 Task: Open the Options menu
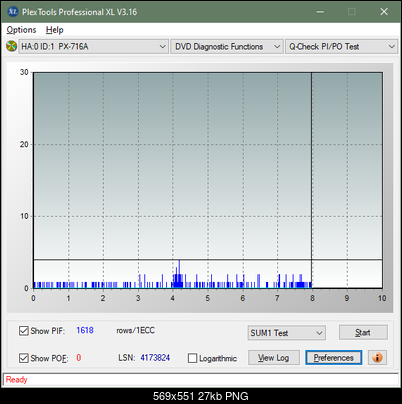coord(21,30)
